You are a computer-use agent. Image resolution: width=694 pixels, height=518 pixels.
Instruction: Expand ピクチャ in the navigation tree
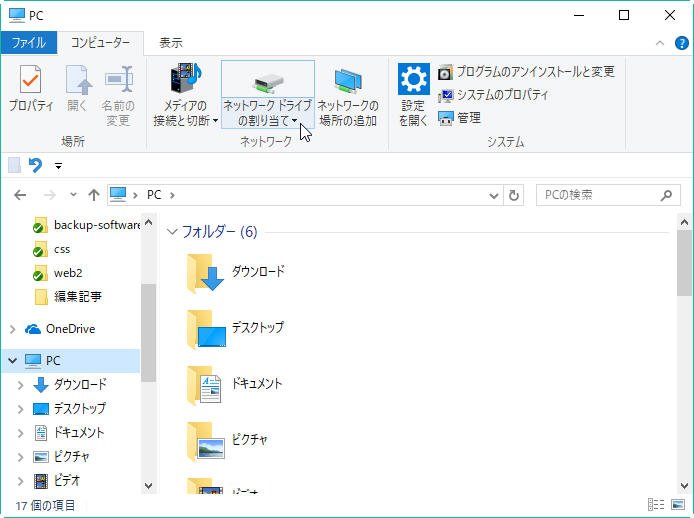click(x=20, y=456)
